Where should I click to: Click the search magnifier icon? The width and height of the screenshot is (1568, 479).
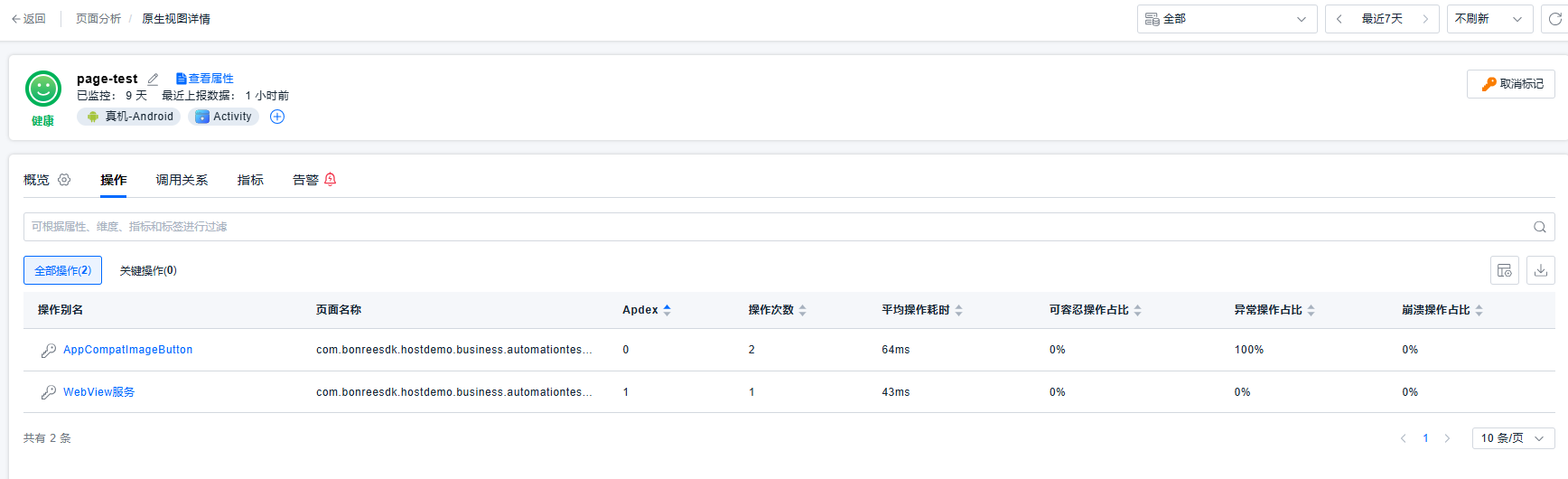[1540, 227]
